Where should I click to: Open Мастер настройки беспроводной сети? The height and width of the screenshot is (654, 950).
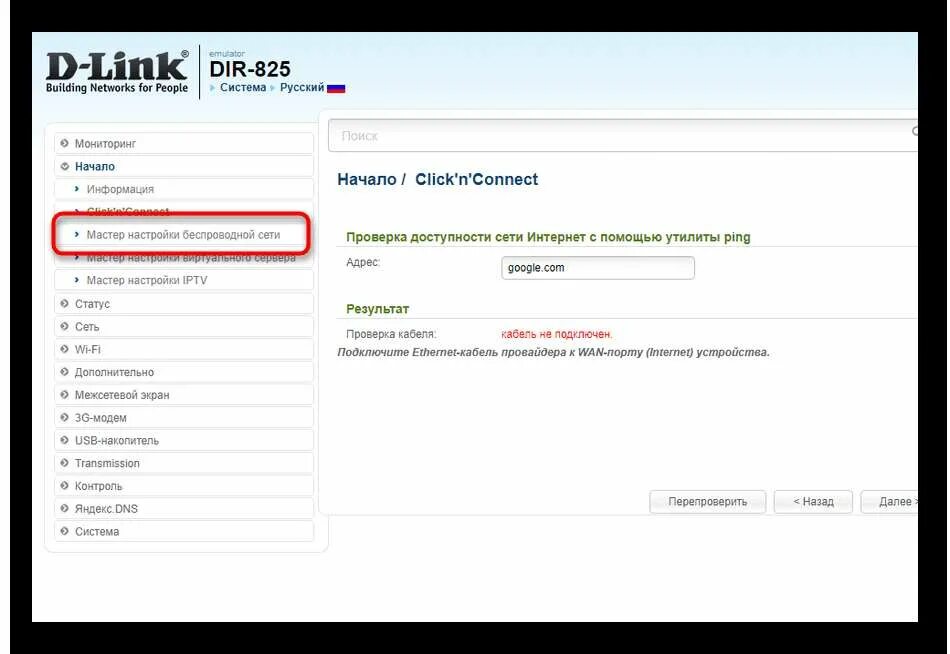[183, 235]
